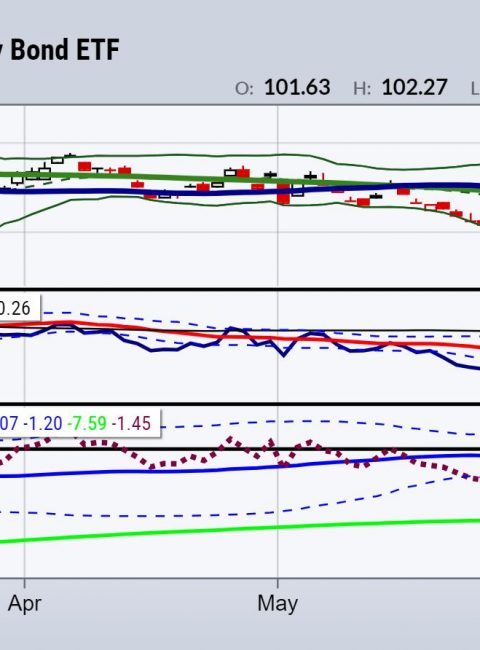This screenshot has width=480, height=650.
Task: Click the Bond ETF chart title
Action: click(x=60, y=50)
